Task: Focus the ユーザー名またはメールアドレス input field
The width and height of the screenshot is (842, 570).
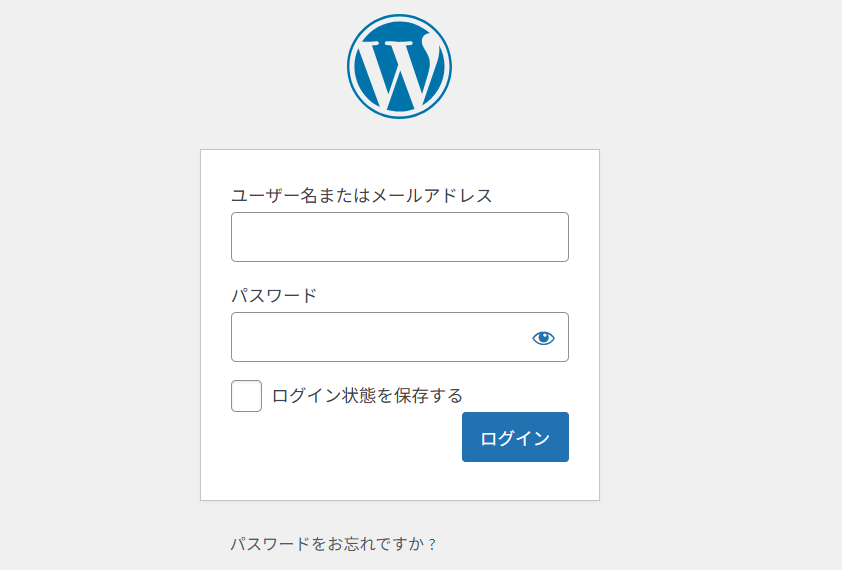Action: (400, 237)
